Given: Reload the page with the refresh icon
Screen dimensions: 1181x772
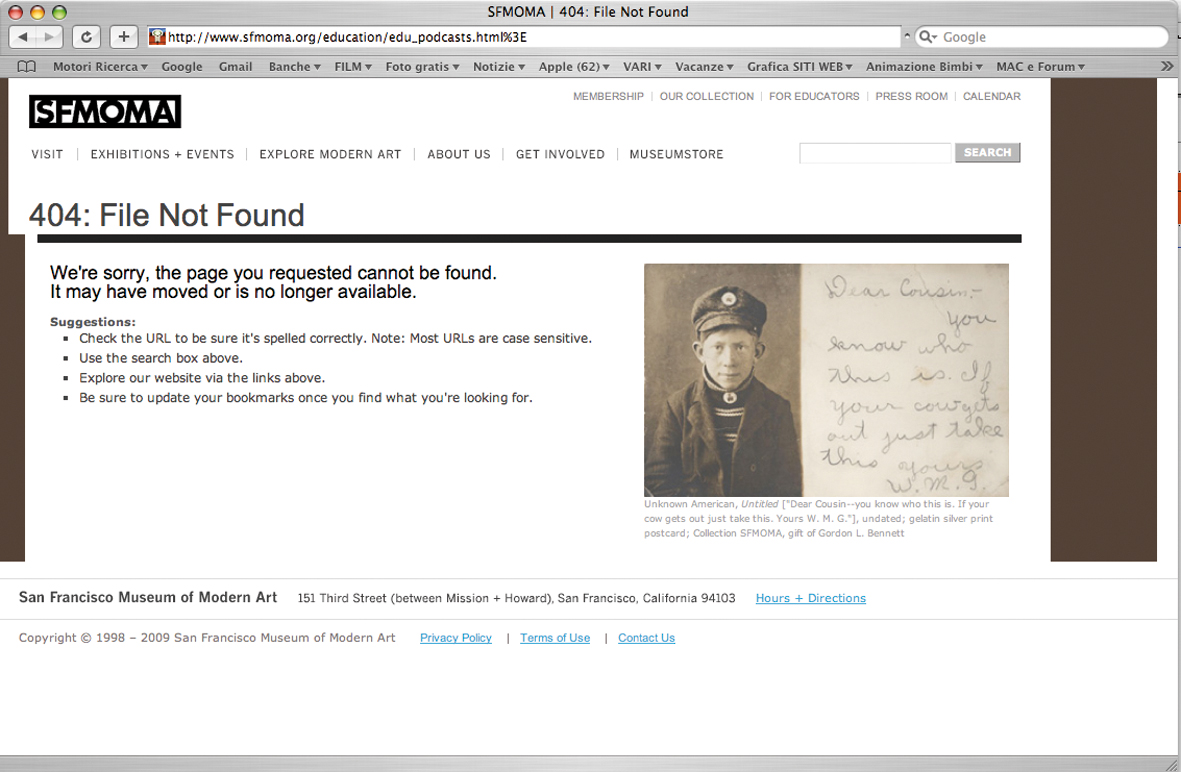Looking at the screenshot, I should coord(87,36).
